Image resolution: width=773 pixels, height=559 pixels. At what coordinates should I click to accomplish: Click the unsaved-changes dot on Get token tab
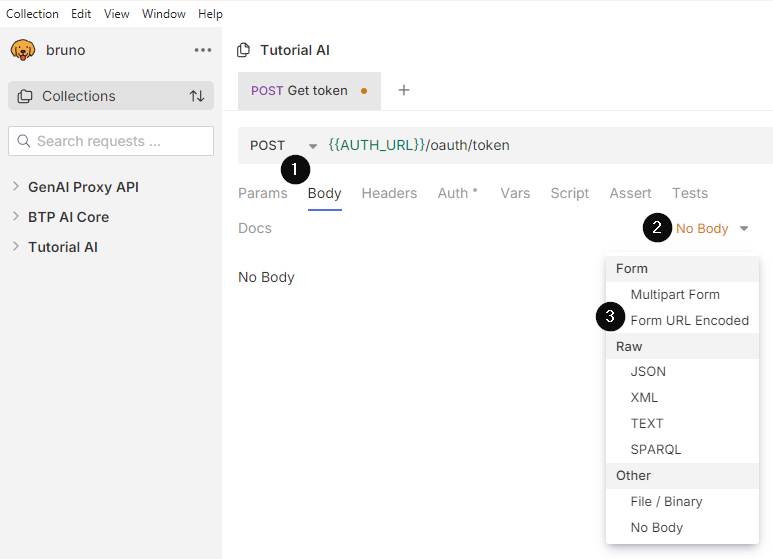[364, 91]
